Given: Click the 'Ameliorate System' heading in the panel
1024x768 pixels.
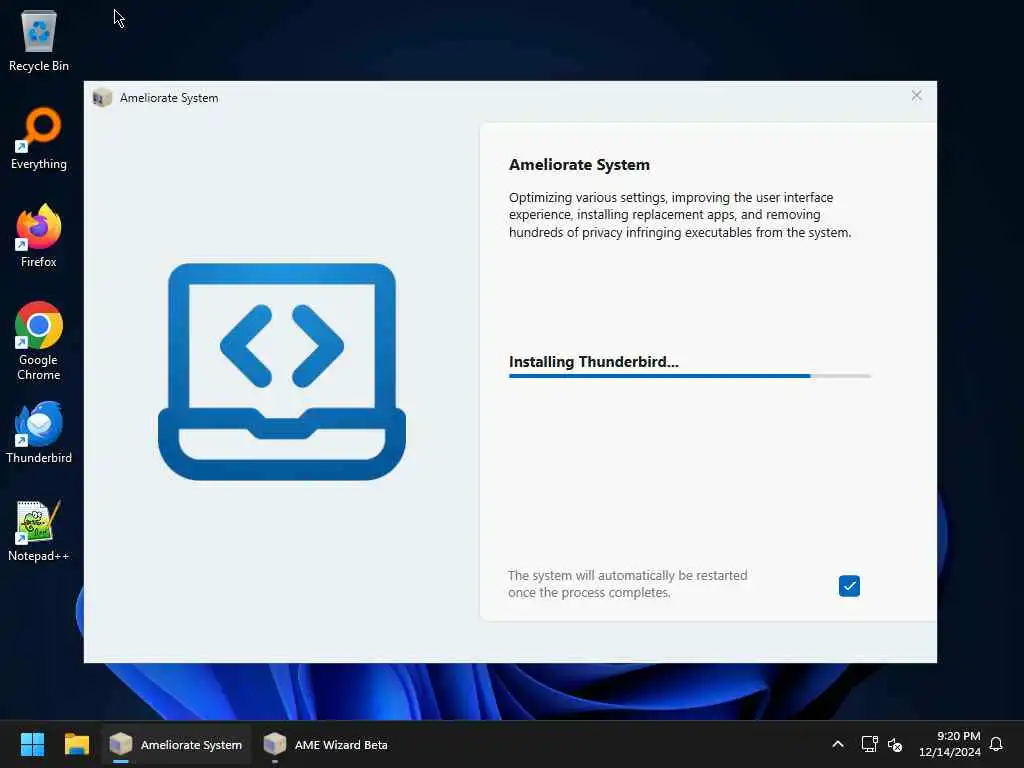Looking at the screenshot, I should point(579,165).
